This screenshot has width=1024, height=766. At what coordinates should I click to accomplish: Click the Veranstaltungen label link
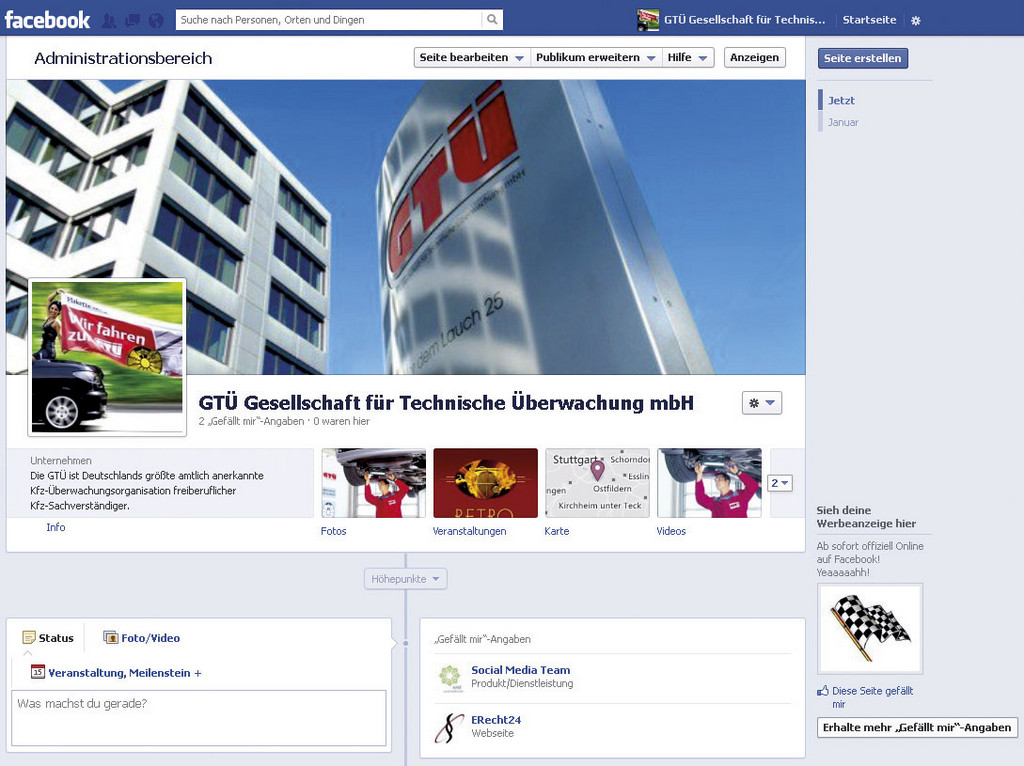click(470, 531)
